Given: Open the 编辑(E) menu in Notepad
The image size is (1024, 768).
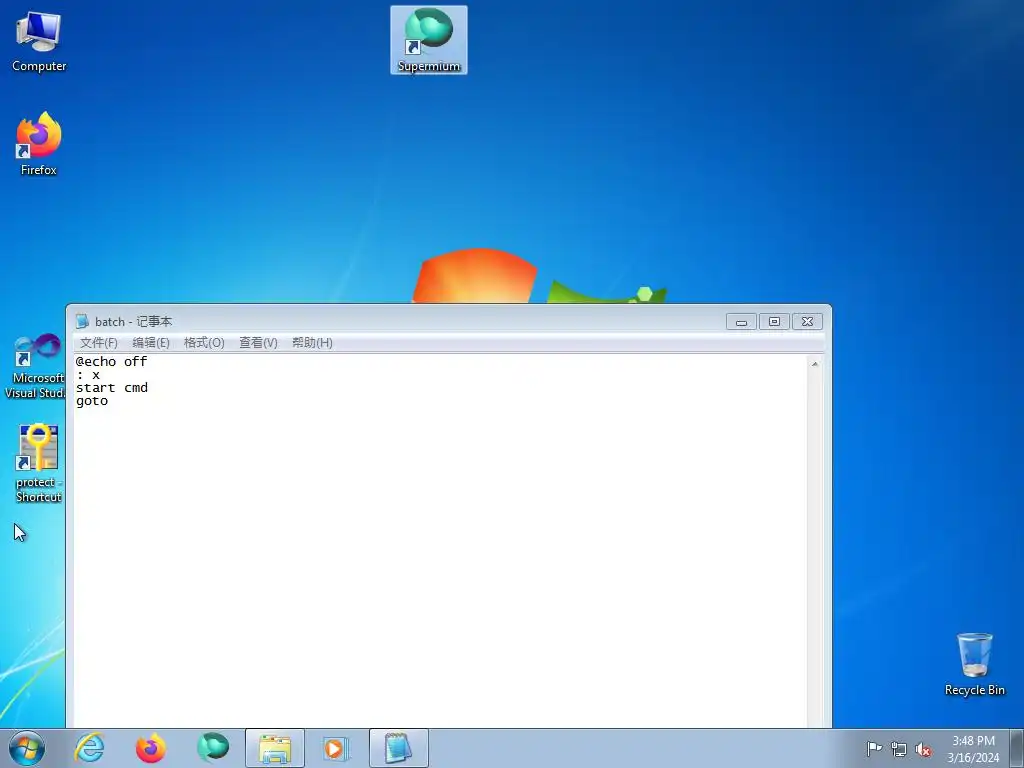Looking at the screenshot, I should [x=151, y=343].
